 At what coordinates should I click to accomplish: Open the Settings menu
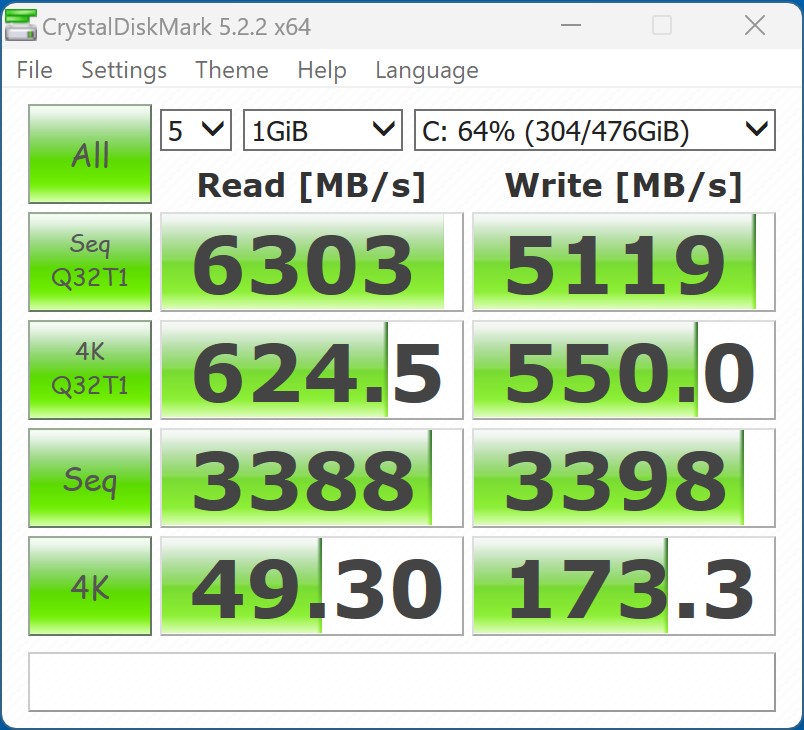coord(124,70)
